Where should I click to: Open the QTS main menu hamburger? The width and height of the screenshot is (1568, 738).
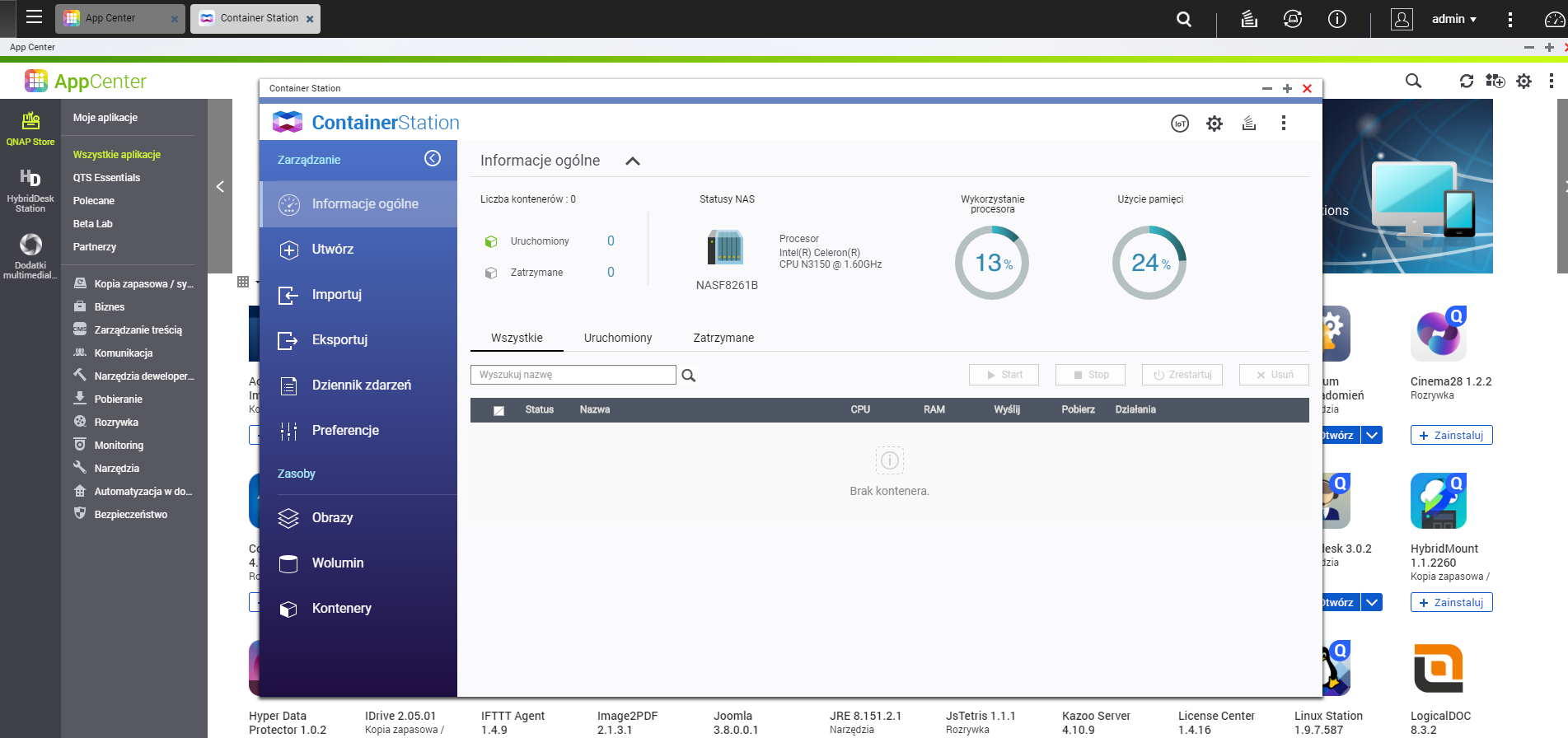tap(34, 17)
